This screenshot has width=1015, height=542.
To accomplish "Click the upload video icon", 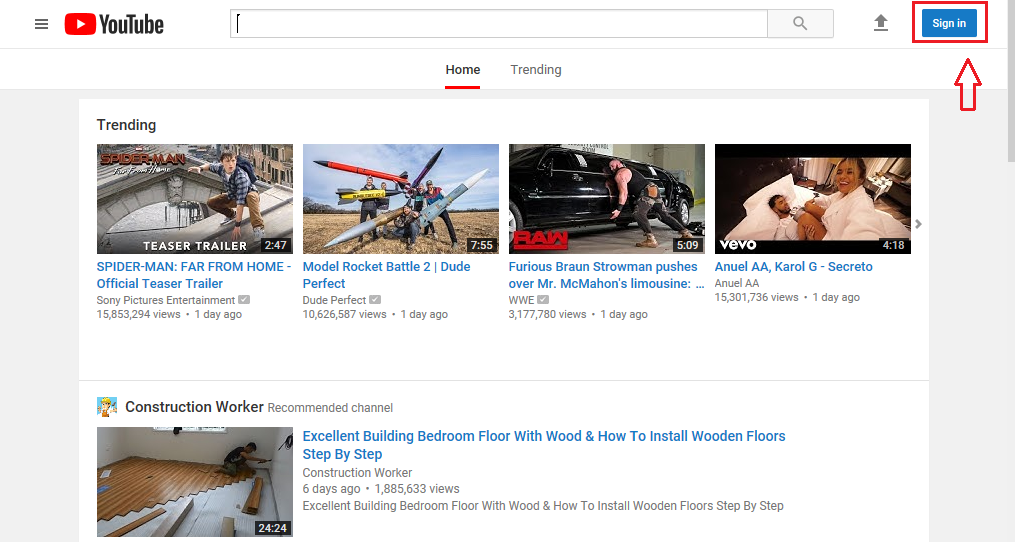I will (880, 23).
